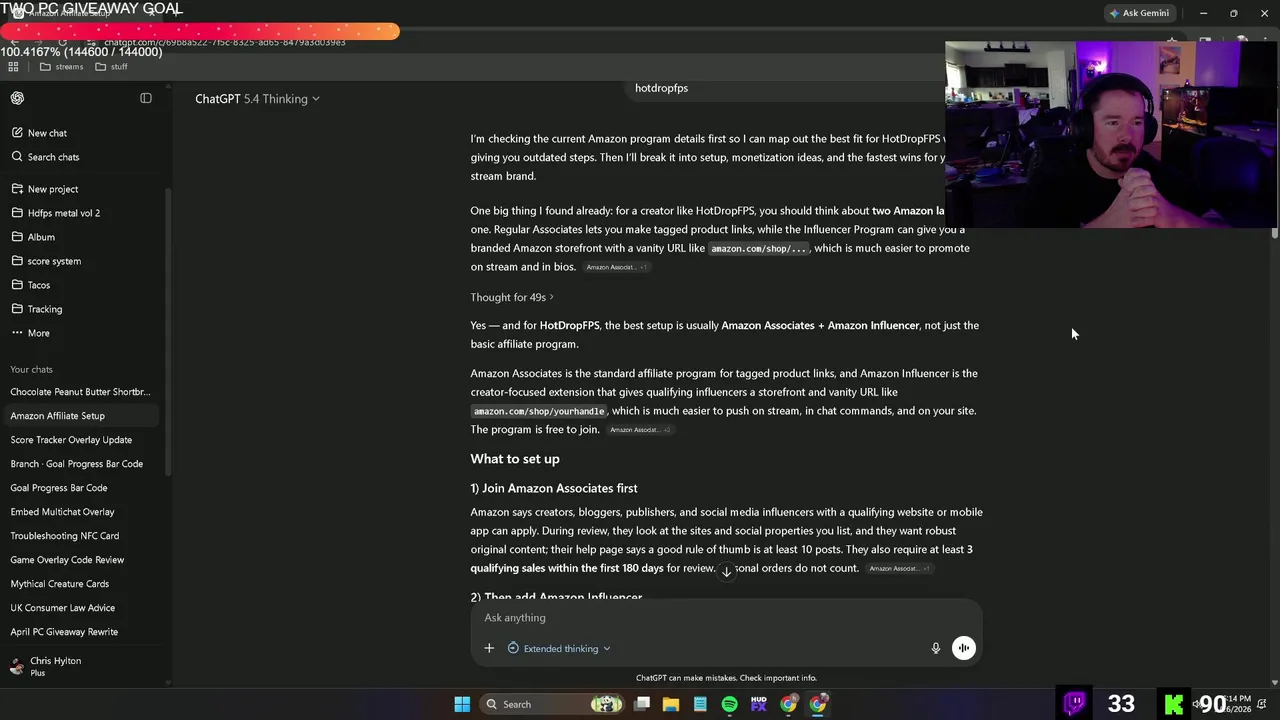
Task: Open the stuff bookmark folder
Action: click(111, 67)
